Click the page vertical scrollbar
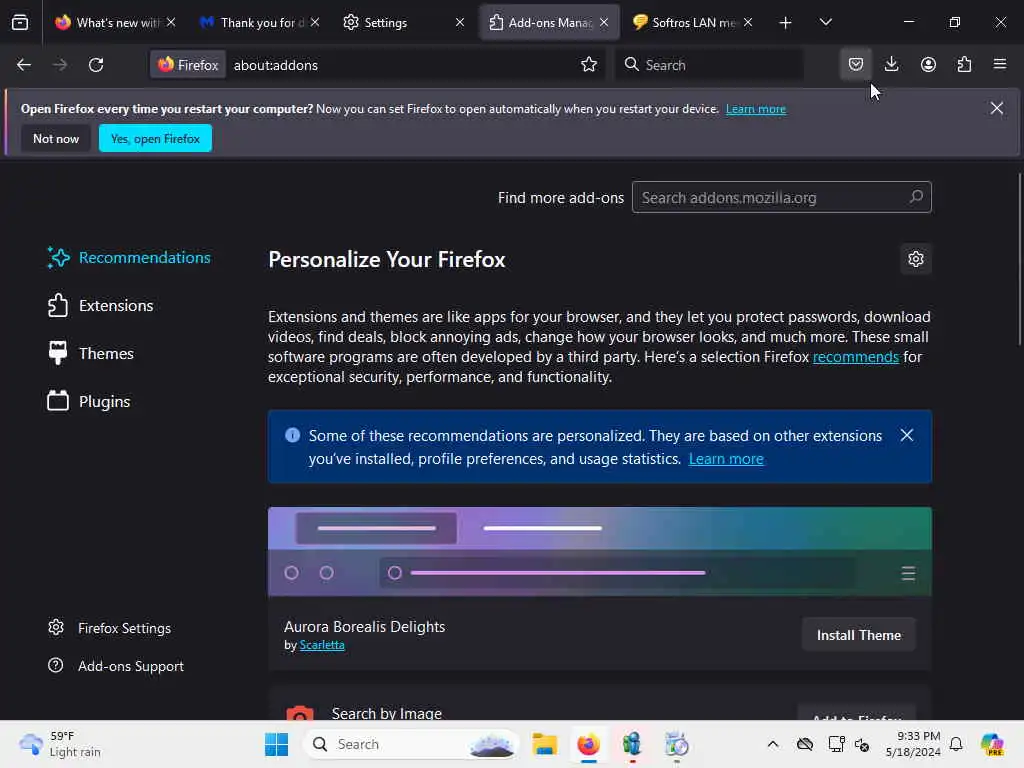This screenshot has height=768, width=1024. pyautogui.click(x=1019, y=261)
